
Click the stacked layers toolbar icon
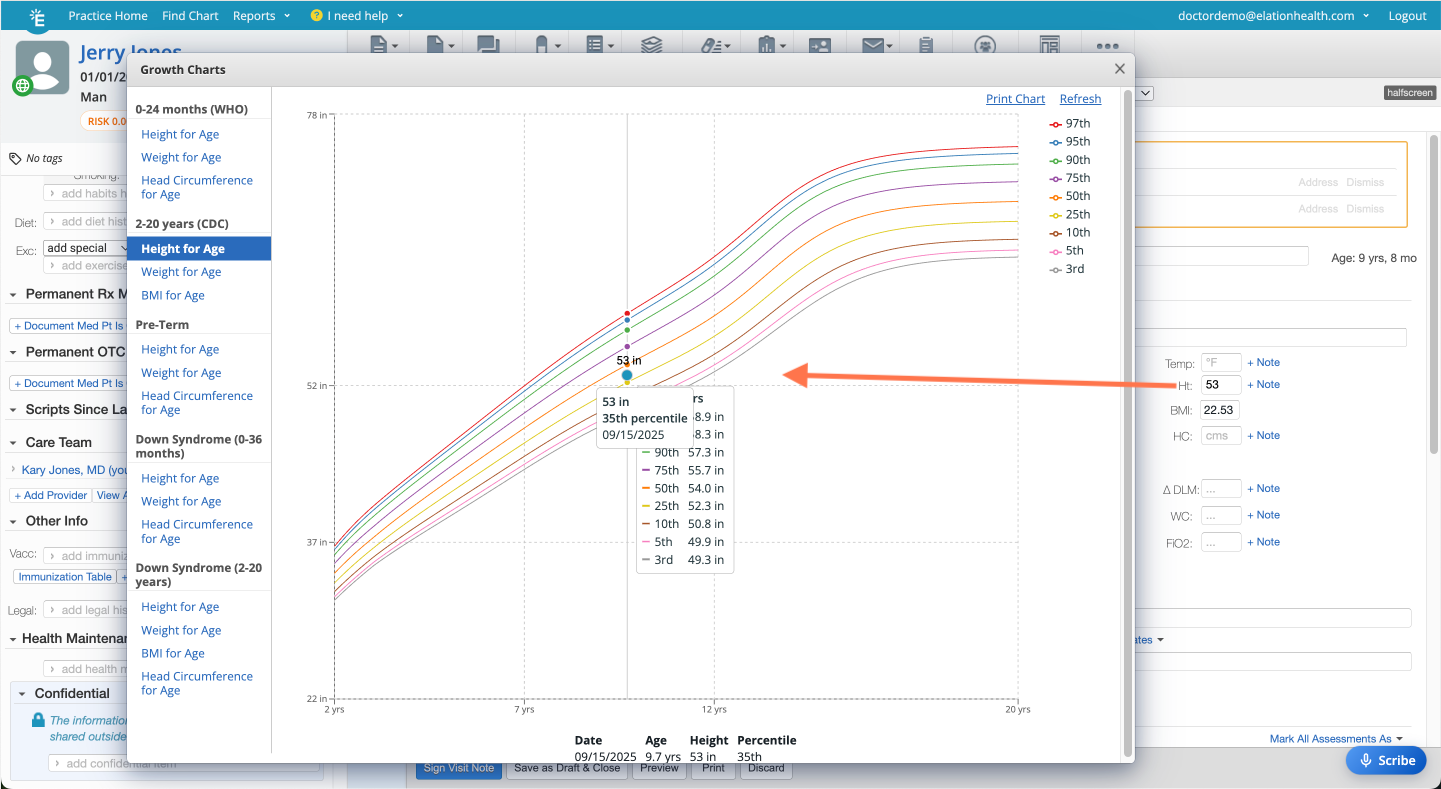coord(651,45)
